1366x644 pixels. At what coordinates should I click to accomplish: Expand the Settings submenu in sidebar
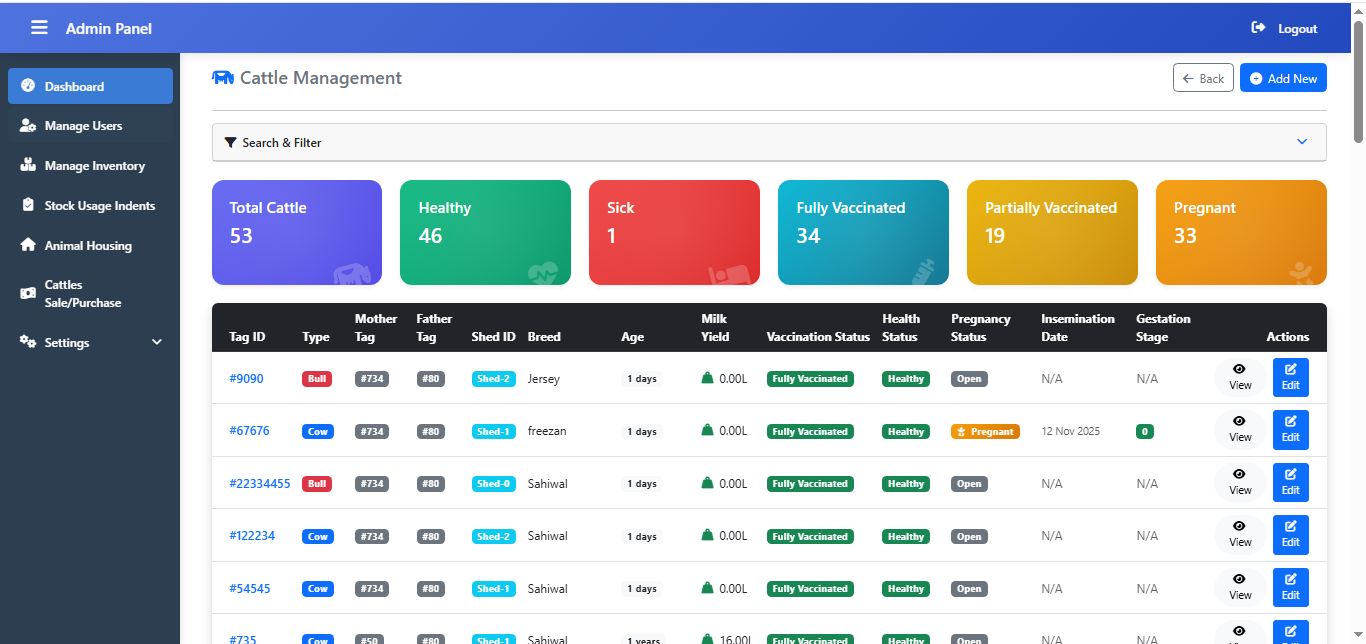(156, 343)
